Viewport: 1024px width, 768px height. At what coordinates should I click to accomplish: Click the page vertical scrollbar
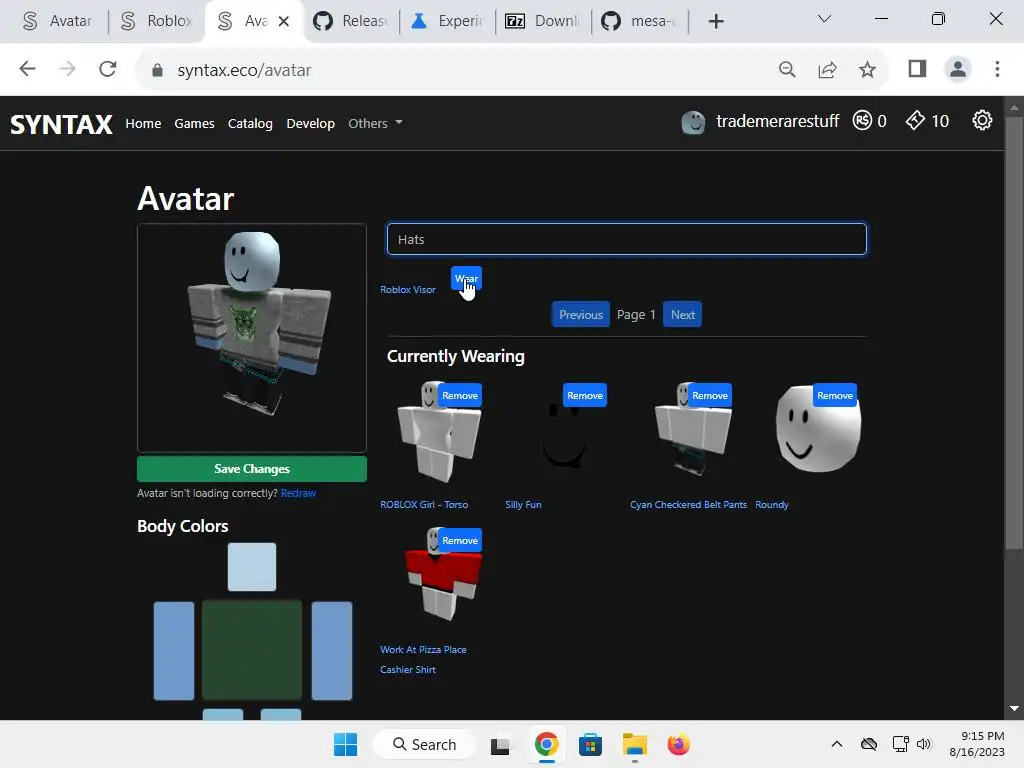(1014, 333)
